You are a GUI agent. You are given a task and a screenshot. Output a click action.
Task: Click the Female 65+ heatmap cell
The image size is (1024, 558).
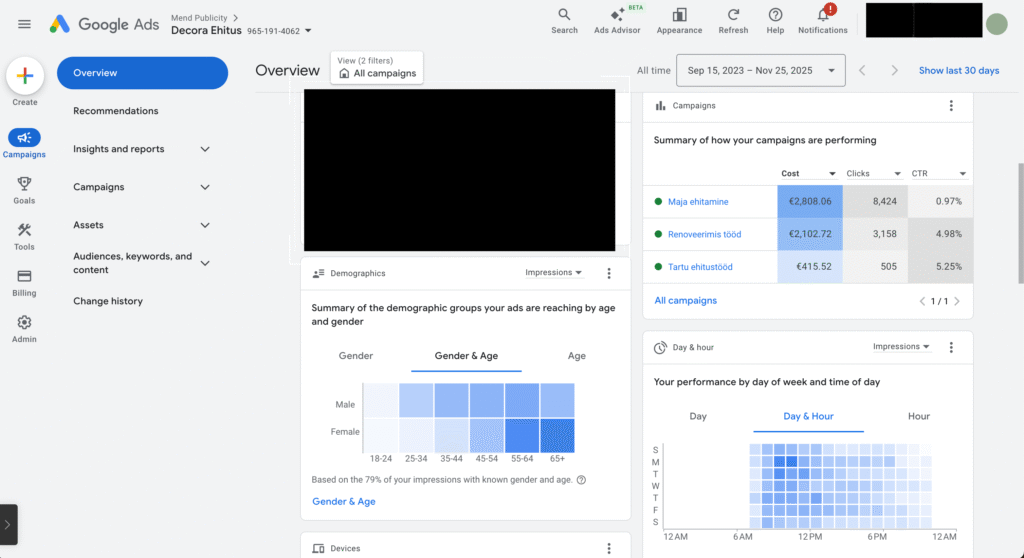(557, 434)
